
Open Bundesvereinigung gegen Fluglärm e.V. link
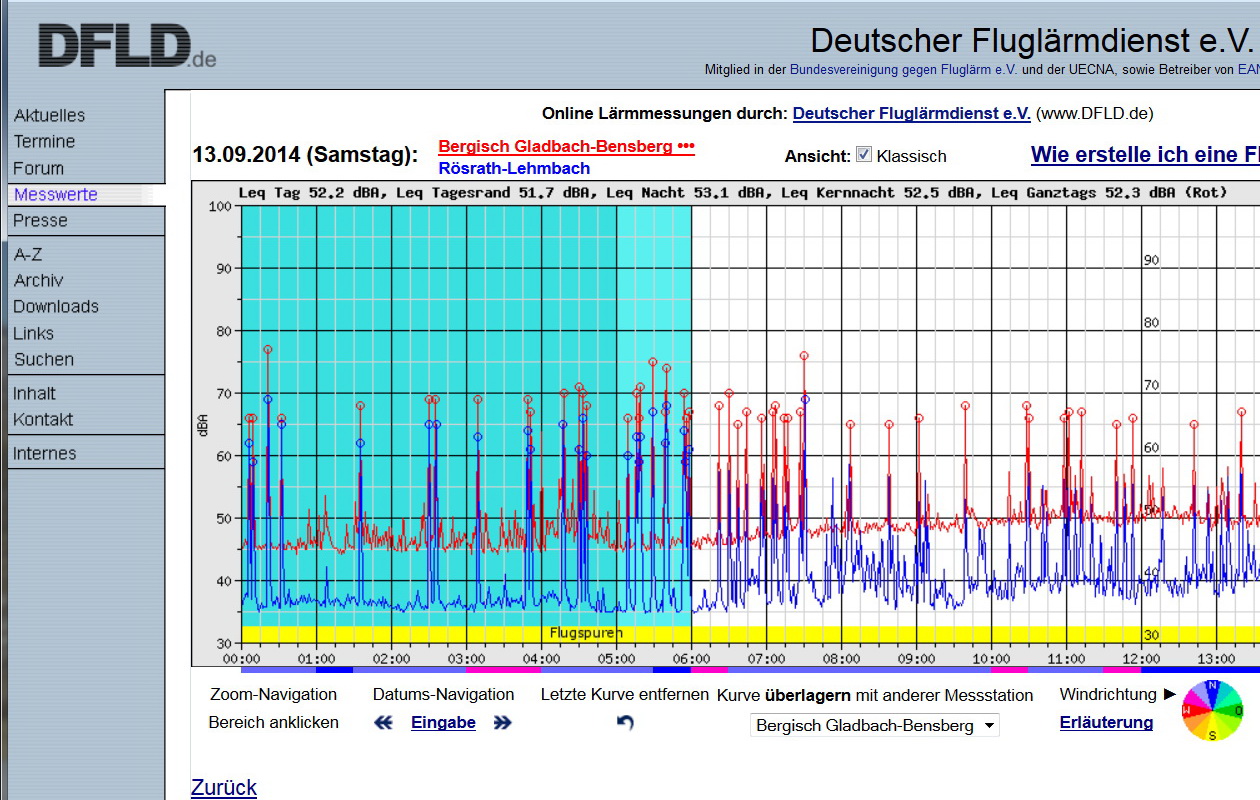pyautogui.click(x=903, y=70)
